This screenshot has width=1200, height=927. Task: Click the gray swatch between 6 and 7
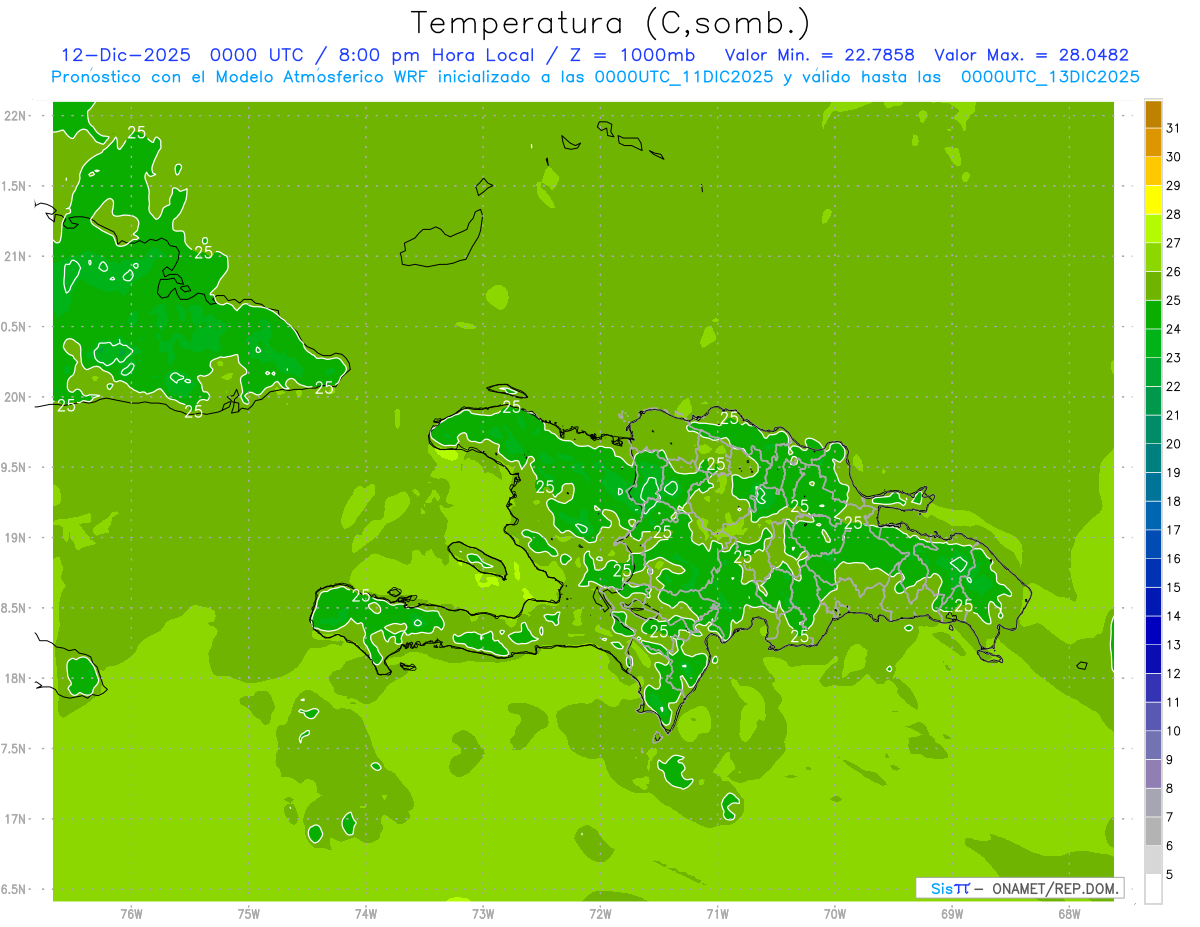pos(1153,831)
